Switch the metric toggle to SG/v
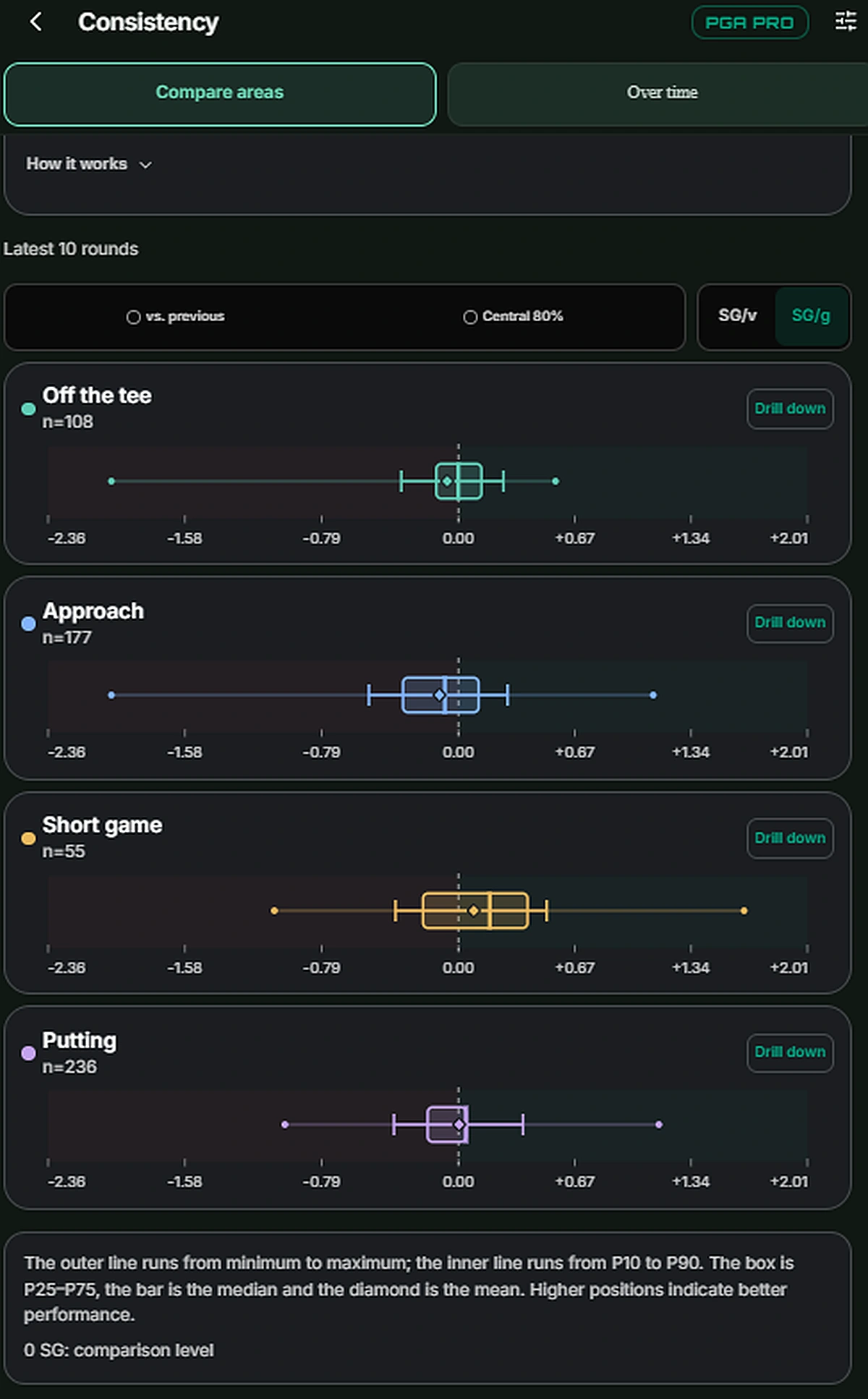The image size is (868, 1399). tap(737, 315)
